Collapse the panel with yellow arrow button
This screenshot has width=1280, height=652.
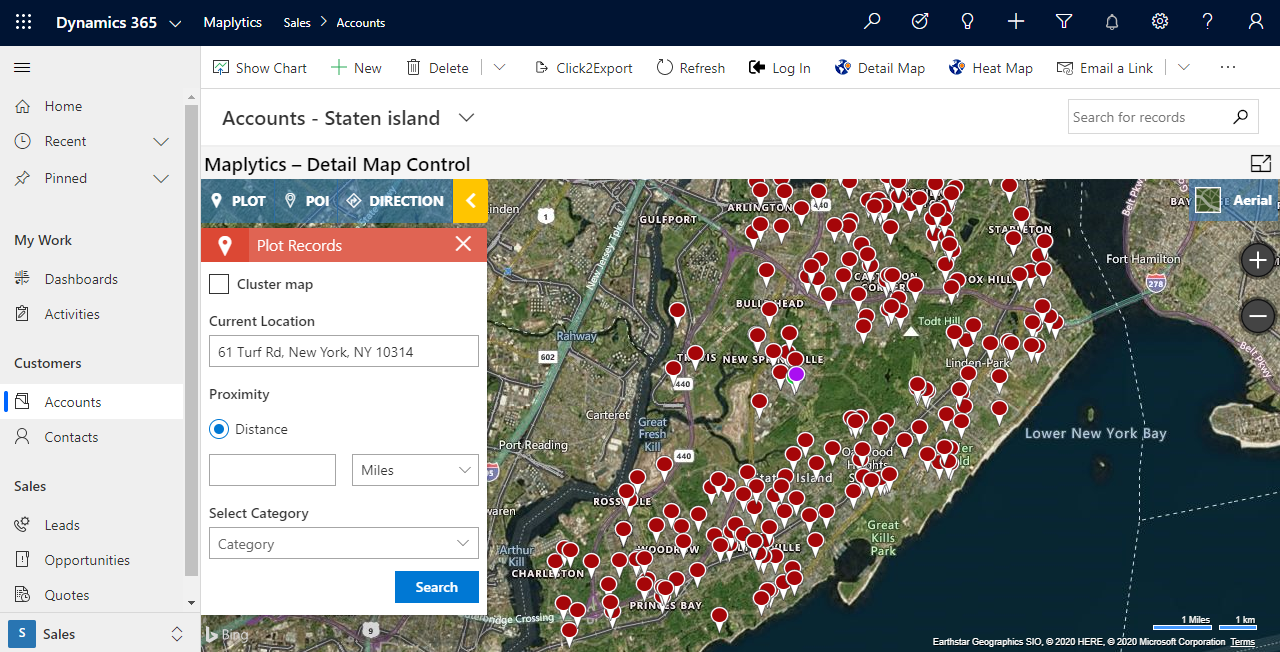[x=470, y=201]
